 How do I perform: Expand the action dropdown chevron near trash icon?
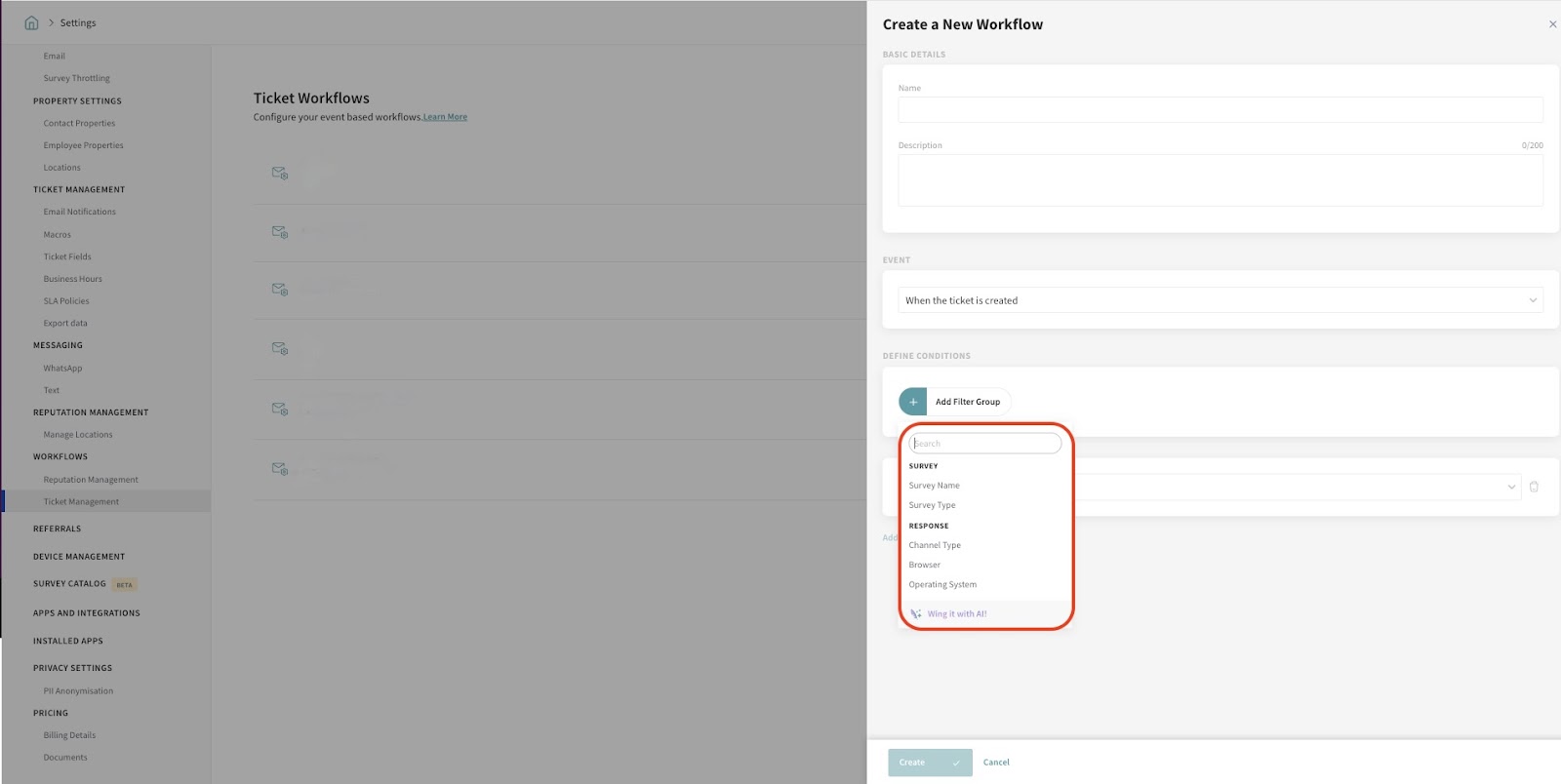click(1511, 487)
